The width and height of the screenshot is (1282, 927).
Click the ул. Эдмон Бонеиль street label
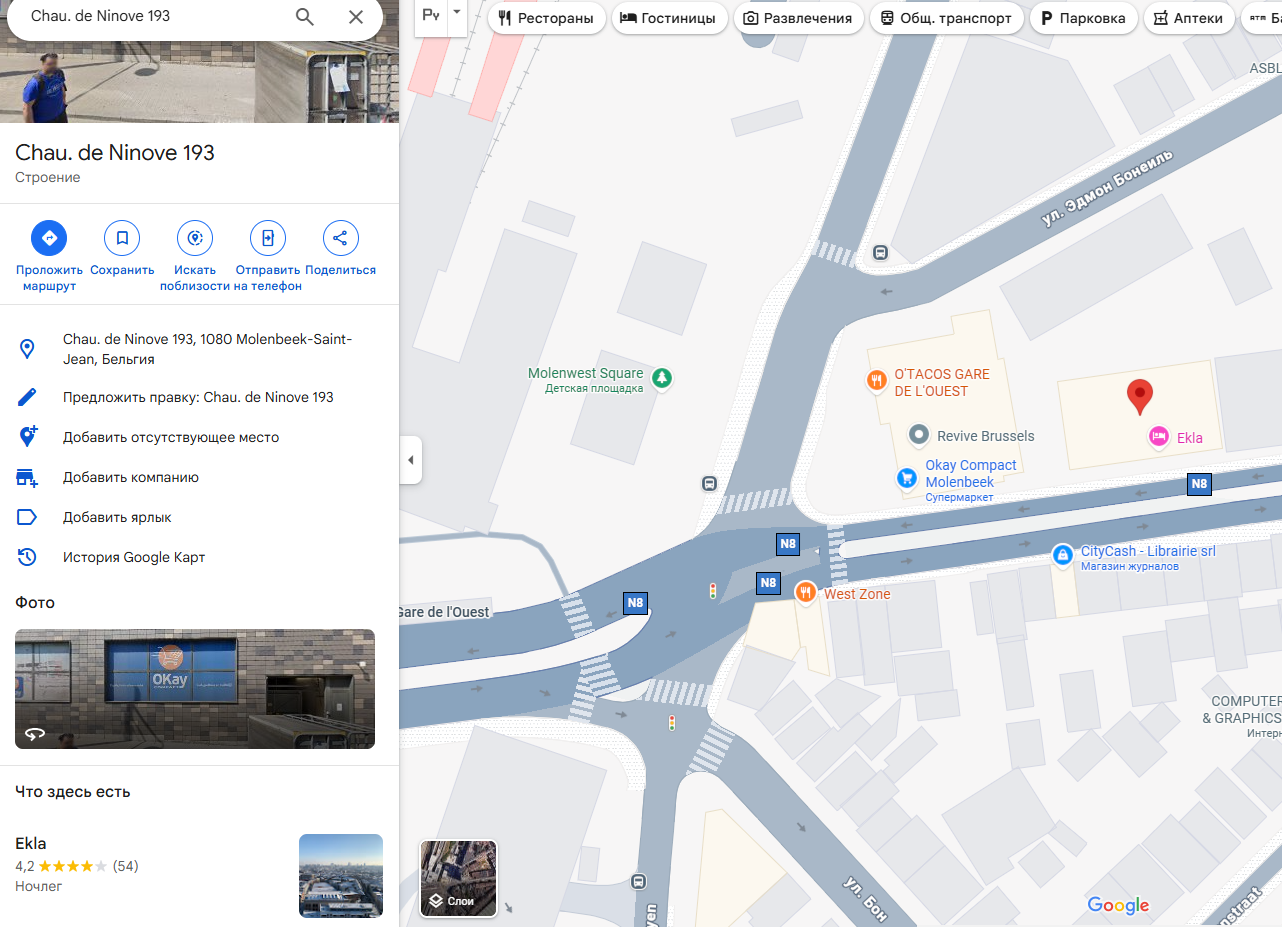(1107, 188)
